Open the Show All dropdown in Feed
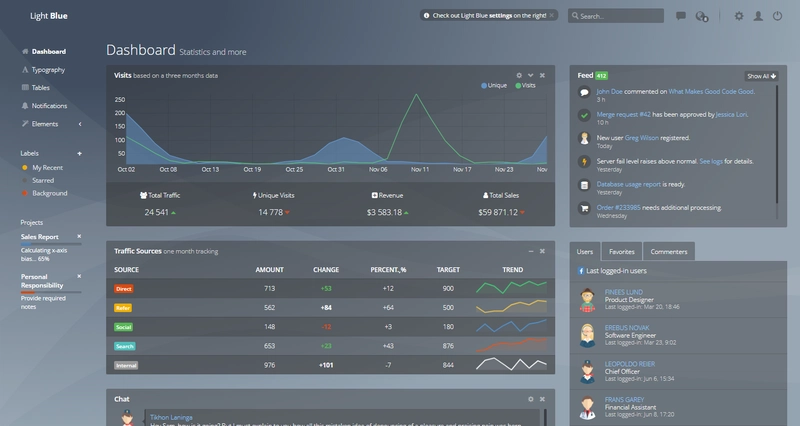Viewport: 800px width, 426px height. pos(761,76)
